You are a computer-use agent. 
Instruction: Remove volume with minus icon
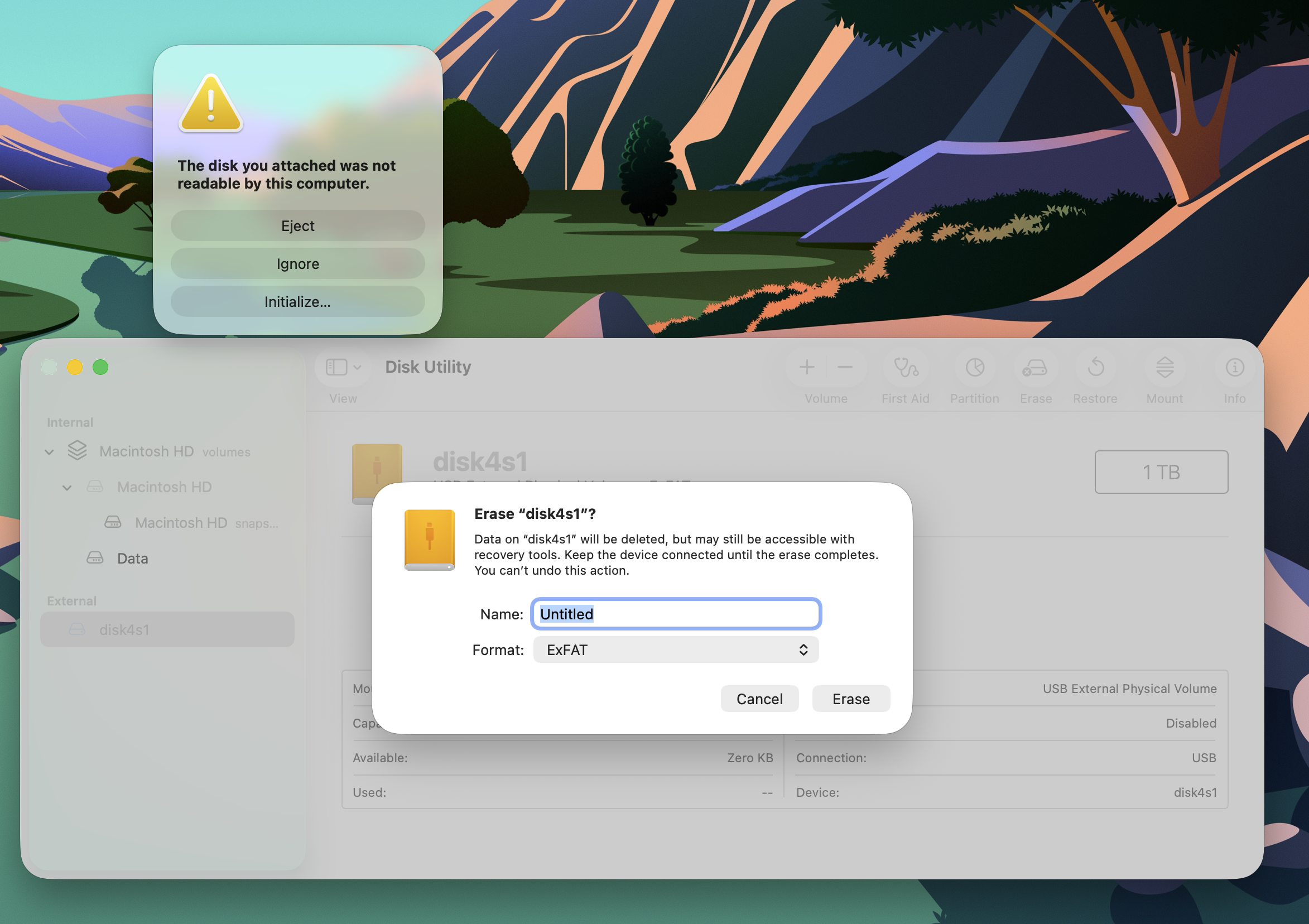(844, 367)
